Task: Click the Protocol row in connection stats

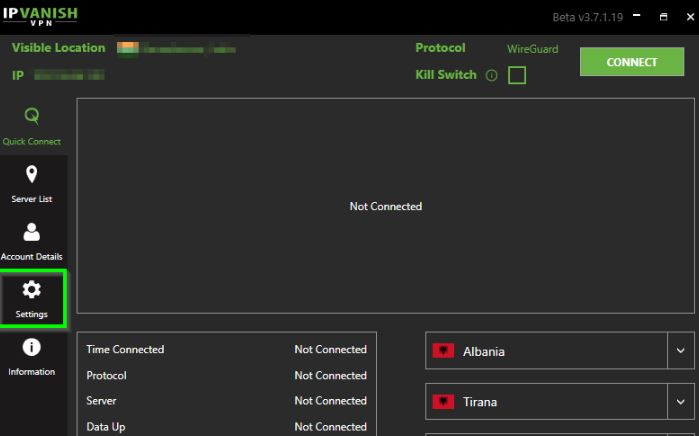Action: coord(226,375)
